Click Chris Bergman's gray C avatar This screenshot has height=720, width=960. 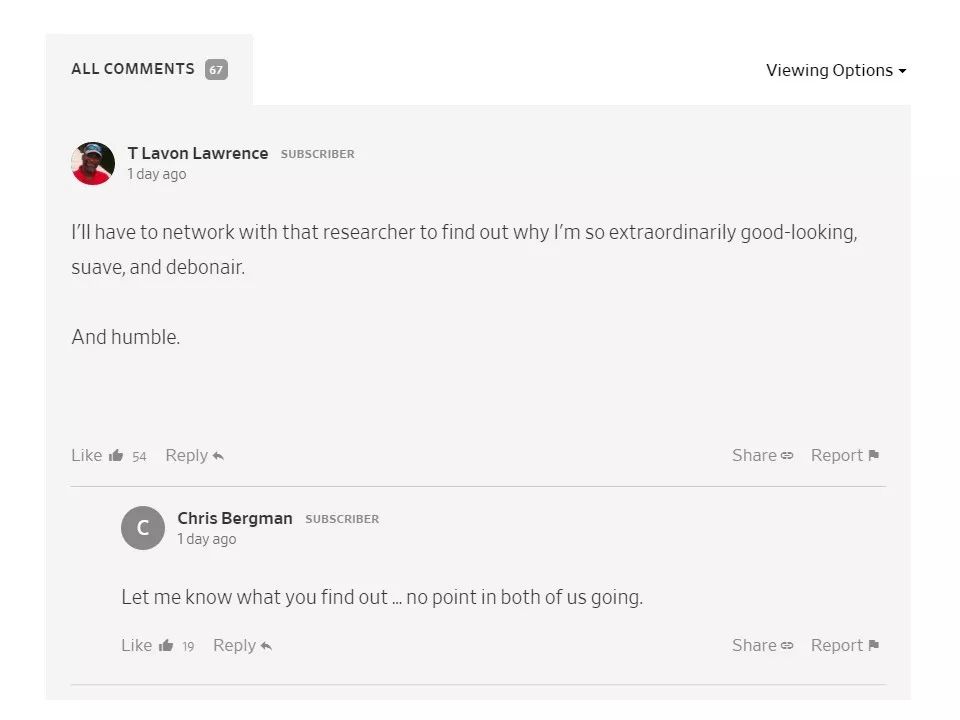coord(143,528)
